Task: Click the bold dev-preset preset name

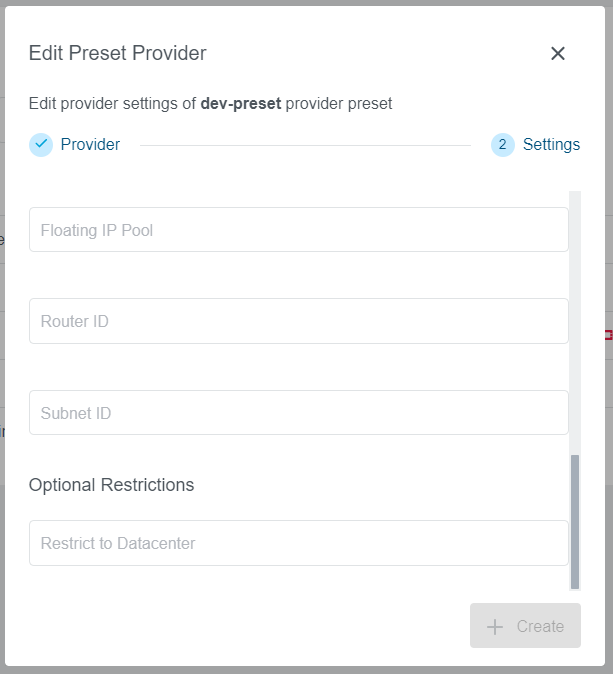Action: point(241,104)
